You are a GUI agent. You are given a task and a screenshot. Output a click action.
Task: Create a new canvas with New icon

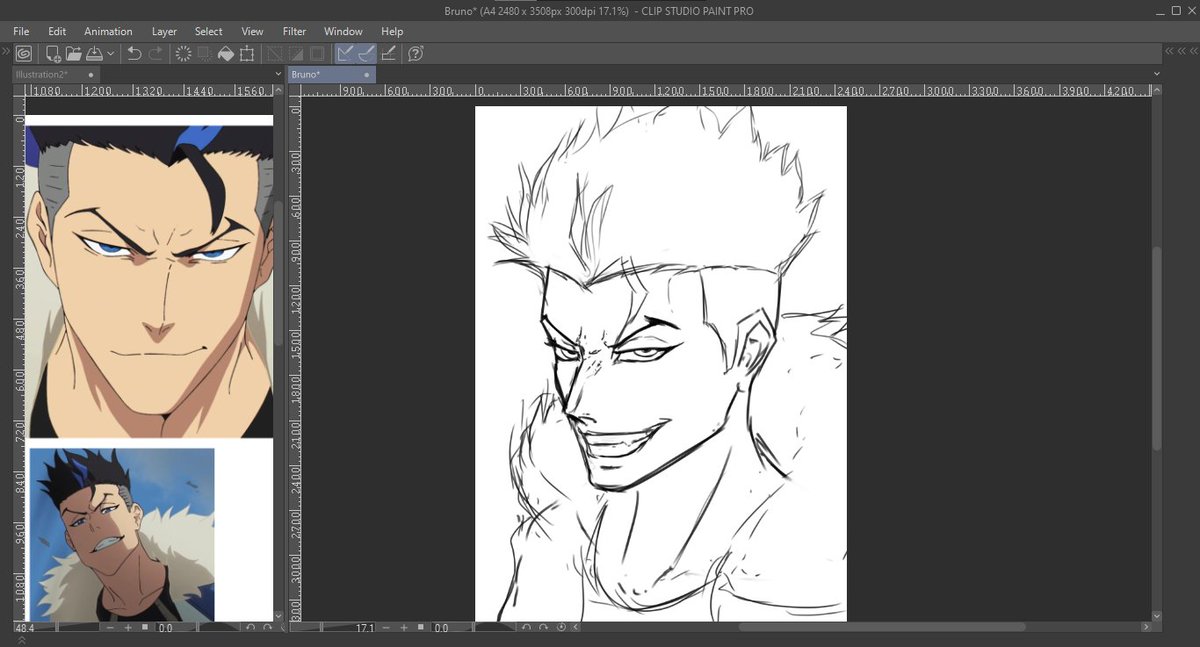pyautogui.click(x=52, y=53)
